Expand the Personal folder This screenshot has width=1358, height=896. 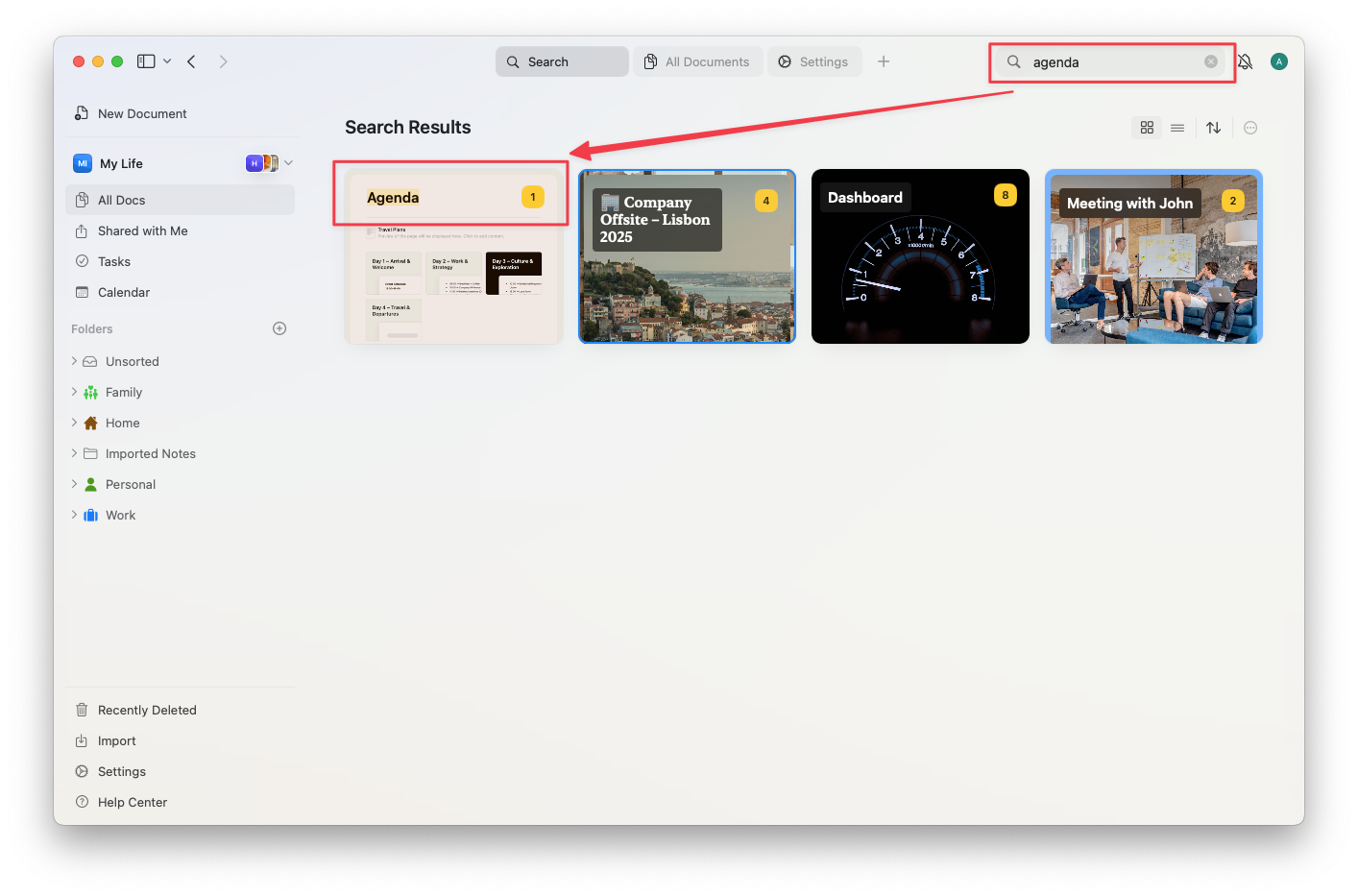tap(74, 484)
